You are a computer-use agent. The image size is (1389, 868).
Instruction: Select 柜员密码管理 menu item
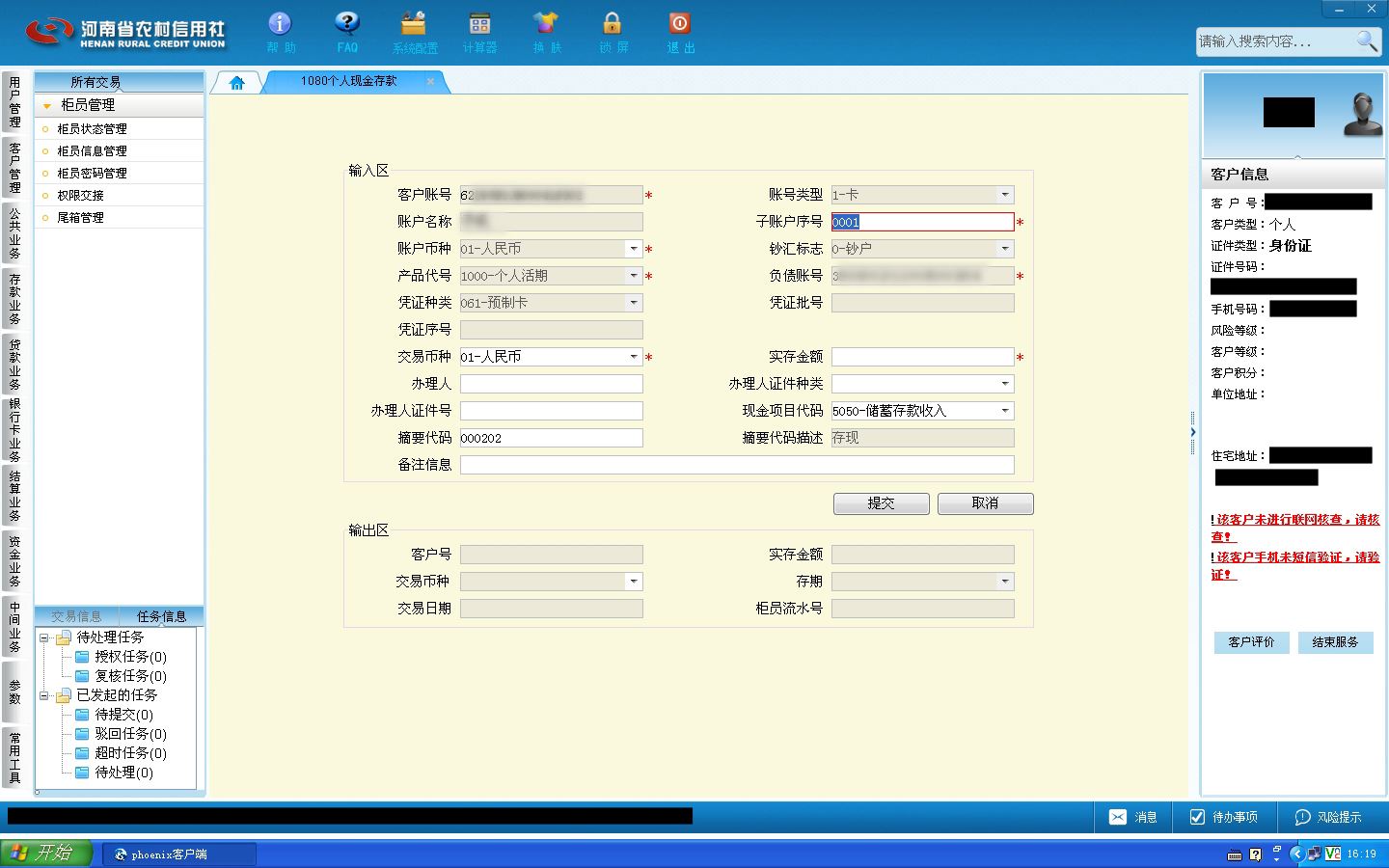92,174
